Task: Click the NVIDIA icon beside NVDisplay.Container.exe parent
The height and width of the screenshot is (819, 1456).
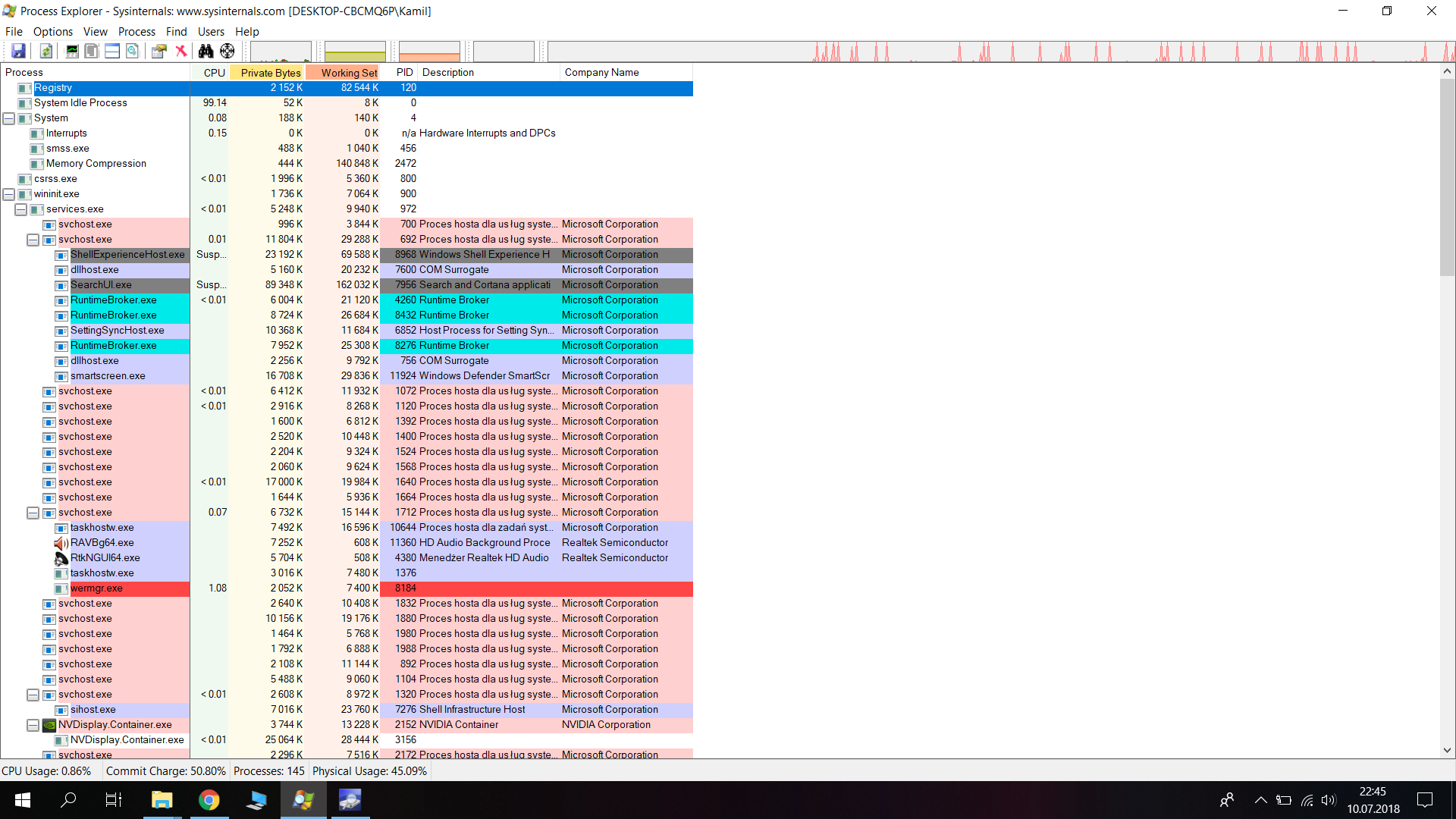Action: click(49, 725)
